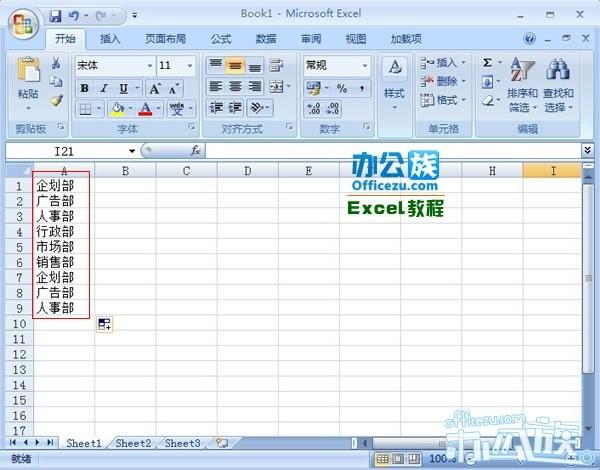Image resolution: width=600 pixels, height=470 pixels.
Task: Align cell text to the right
Action: tap(254, 87)
